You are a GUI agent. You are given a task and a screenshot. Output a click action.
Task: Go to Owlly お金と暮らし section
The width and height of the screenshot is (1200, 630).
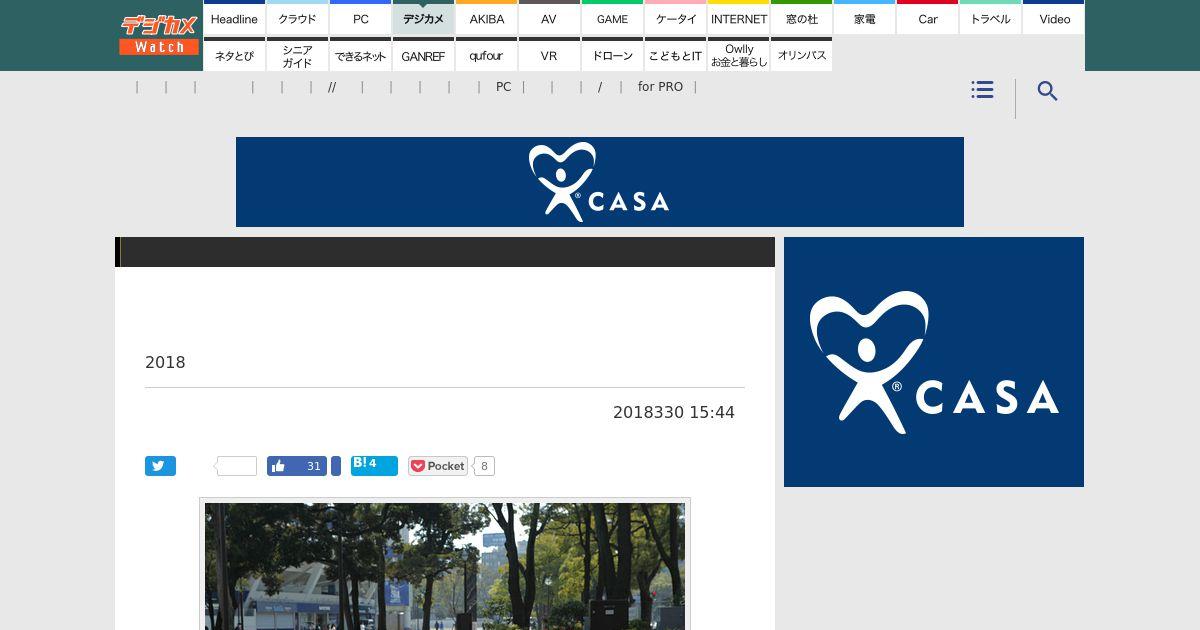738,55
